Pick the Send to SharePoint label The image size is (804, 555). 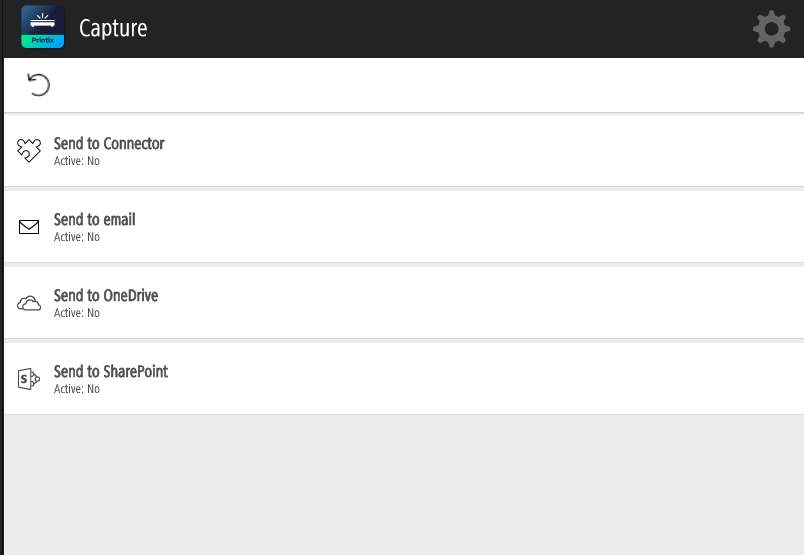(111, 372)
